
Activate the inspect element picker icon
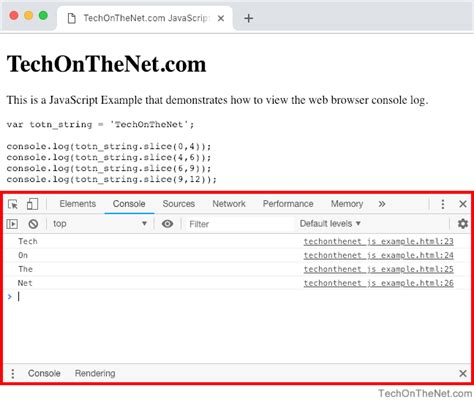pyautogui.click(x=13, y=204)
